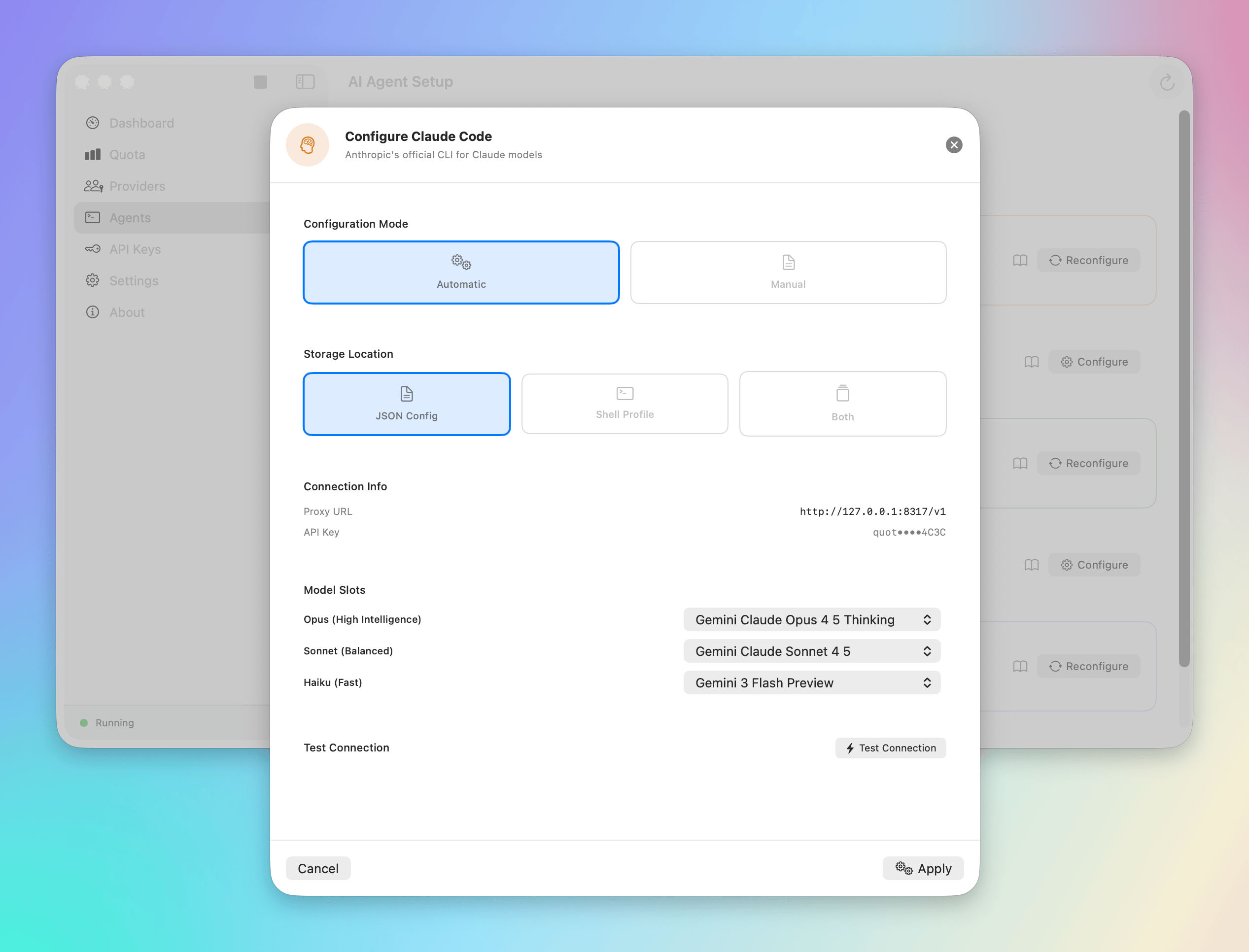The height and width of the screenshot is (952, 1249).
Task: Click the Claude Code brain icon
Action: 308,145
